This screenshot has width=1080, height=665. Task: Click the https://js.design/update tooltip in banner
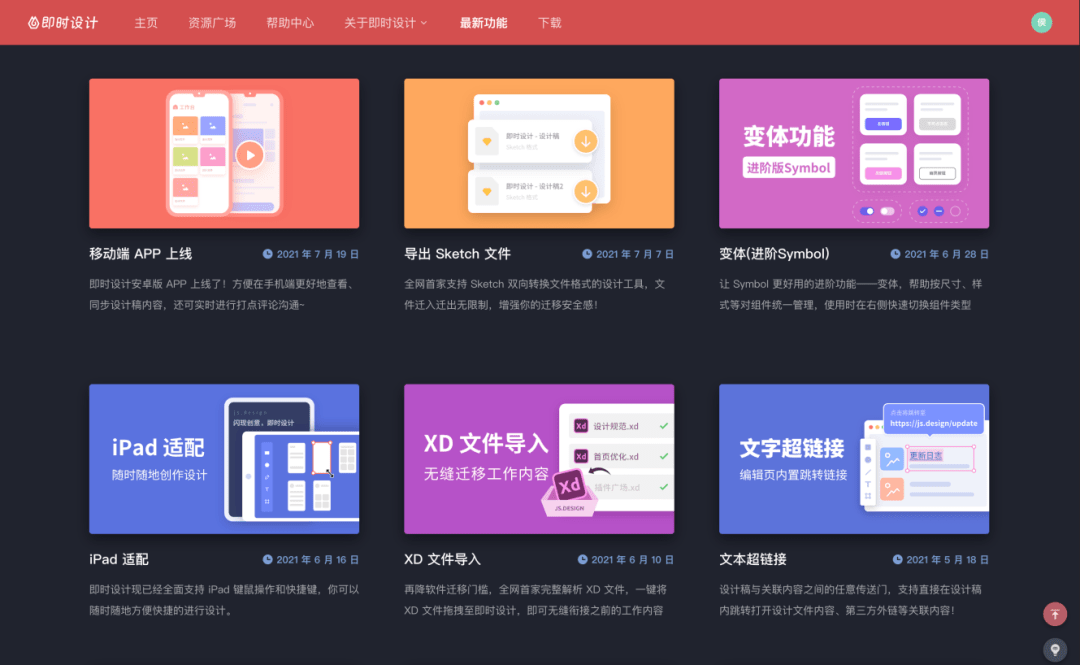point(933,420)
